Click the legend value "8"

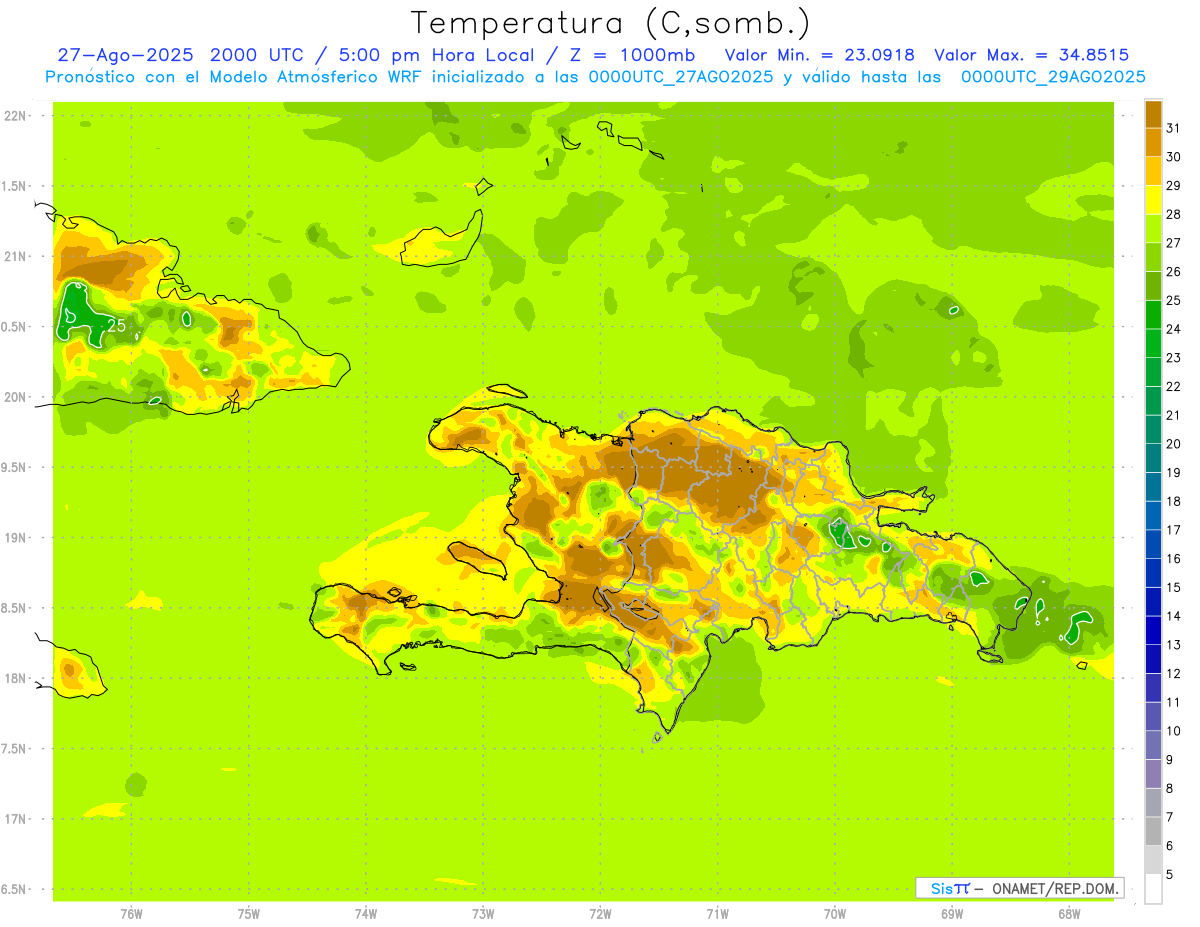(x=1169, y=789)
